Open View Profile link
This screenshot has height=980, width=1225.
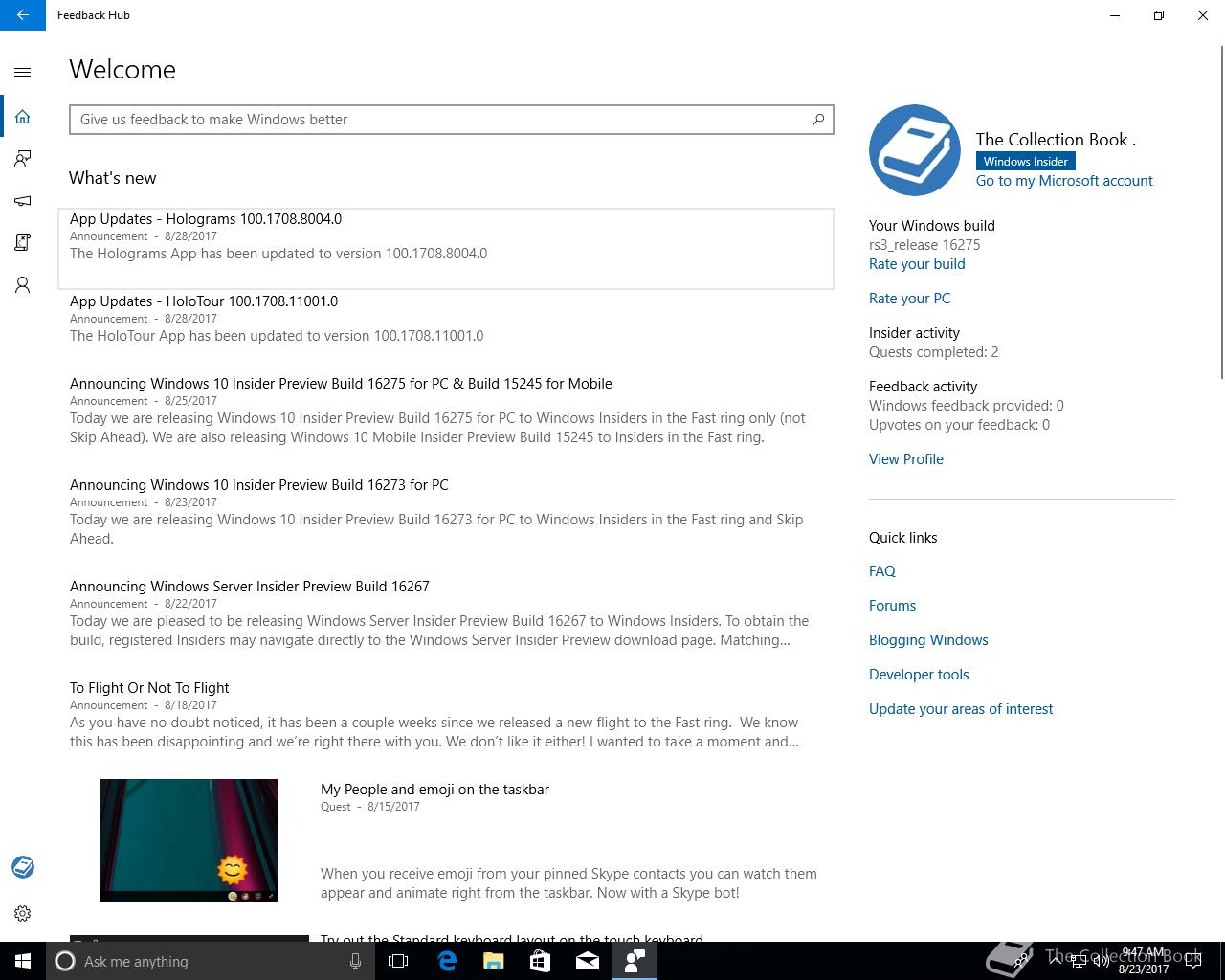pos(906,459)
